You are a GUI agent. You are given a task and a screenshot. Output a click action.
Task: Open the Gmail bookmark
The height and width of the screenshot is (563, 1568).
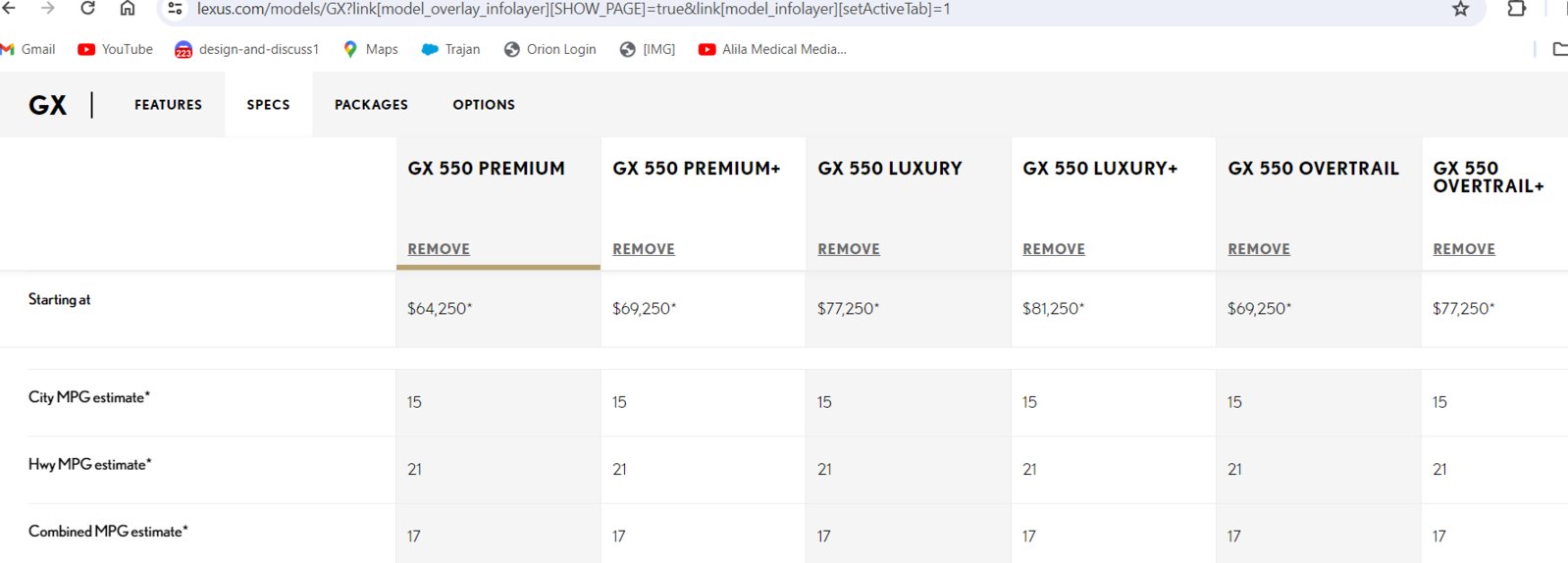coord(28,49)
